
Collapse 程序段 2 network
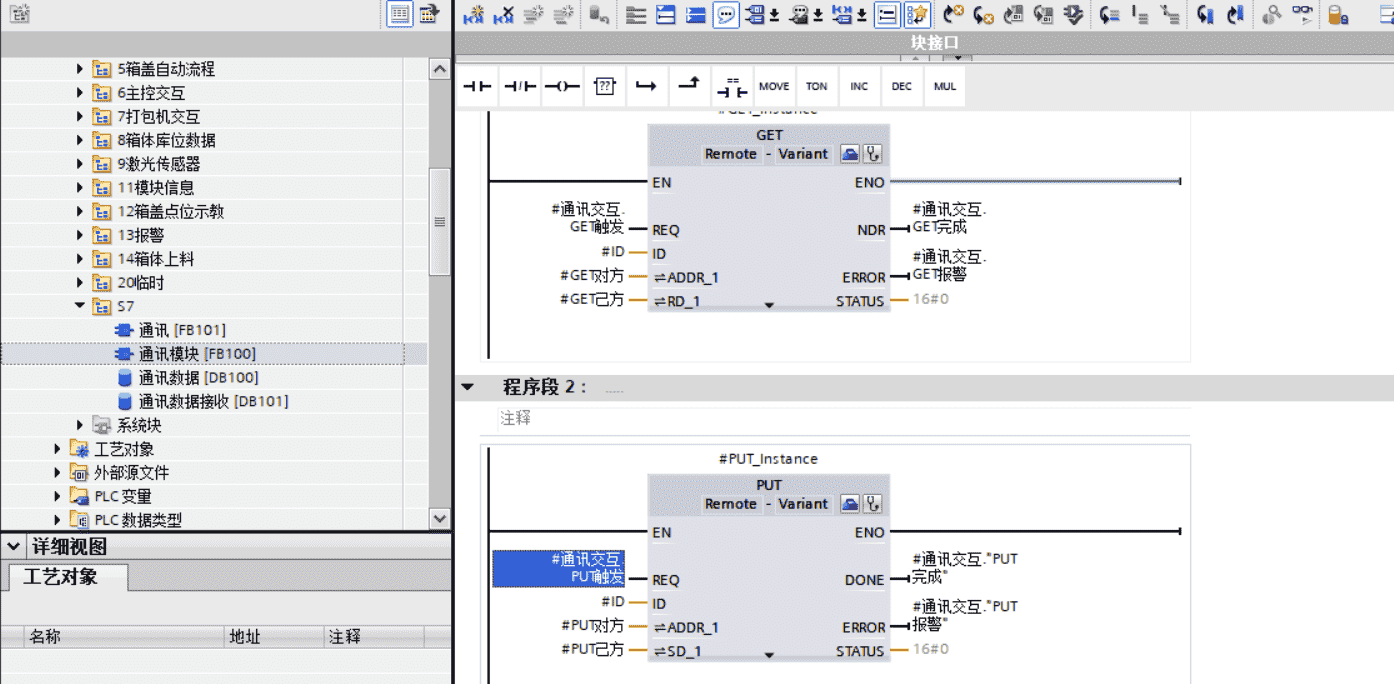467,387
